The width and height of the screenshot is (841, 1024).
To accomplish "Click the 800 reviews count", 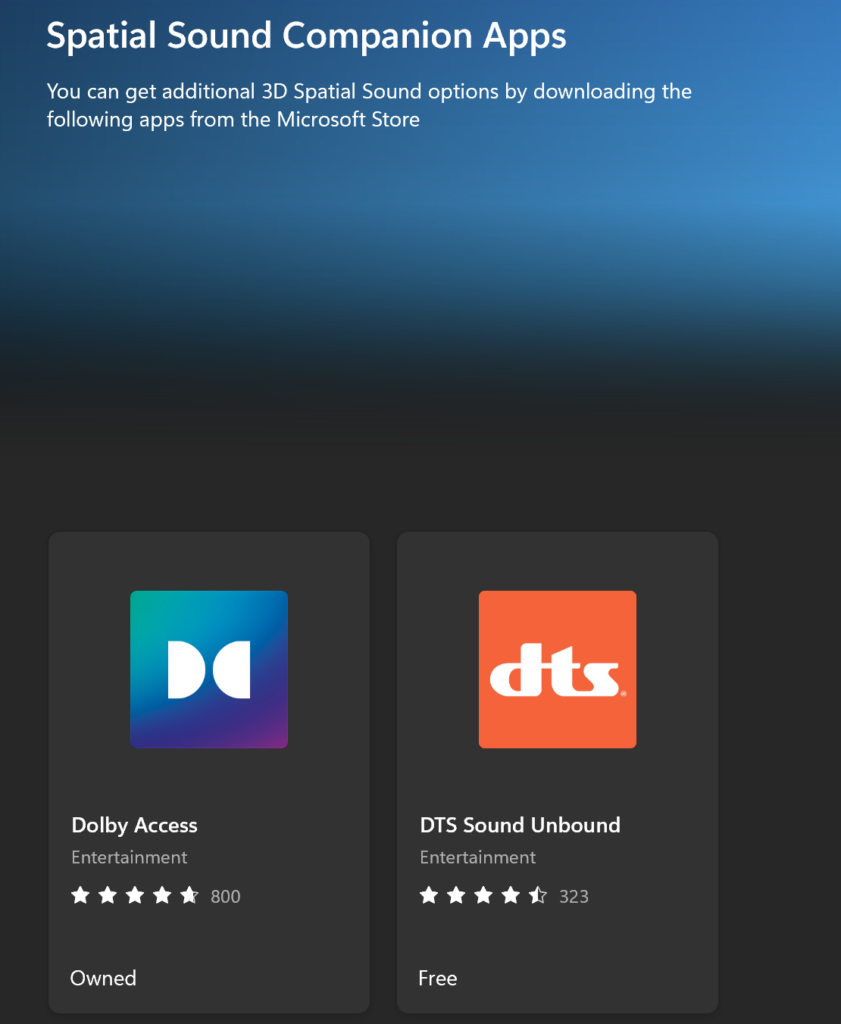I will tap(225, 897).
